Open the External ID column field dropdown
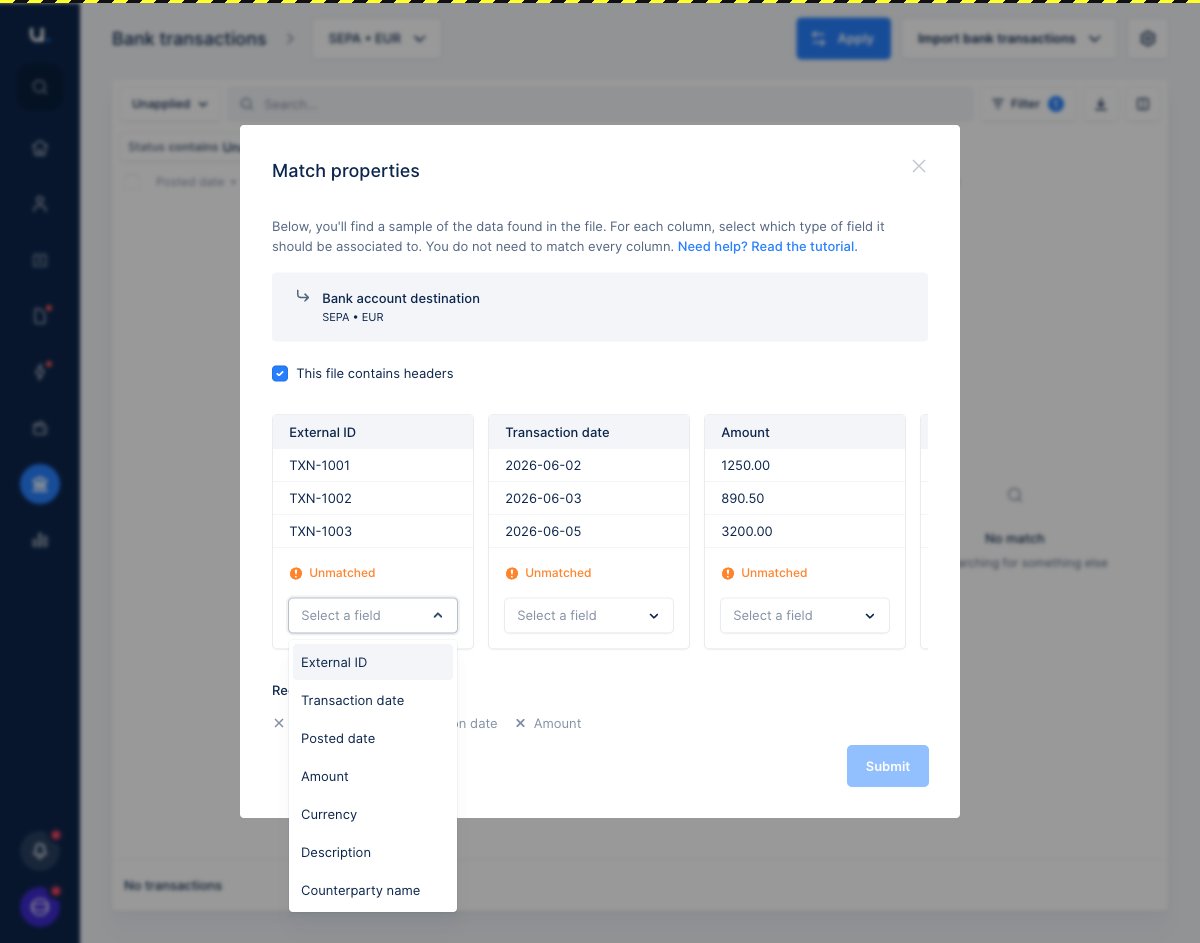The image size is (1200, 943). pyautogui.click(x=373, y=615)
